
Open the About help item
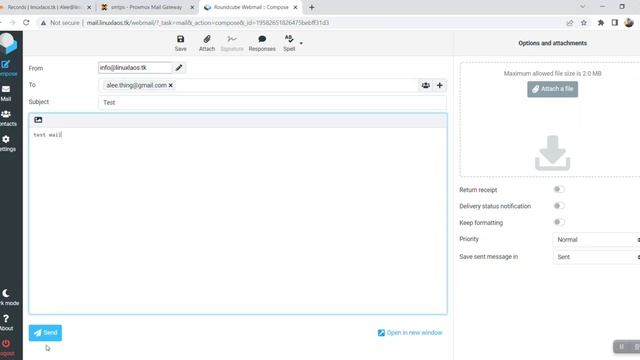(x=6, y=322)
